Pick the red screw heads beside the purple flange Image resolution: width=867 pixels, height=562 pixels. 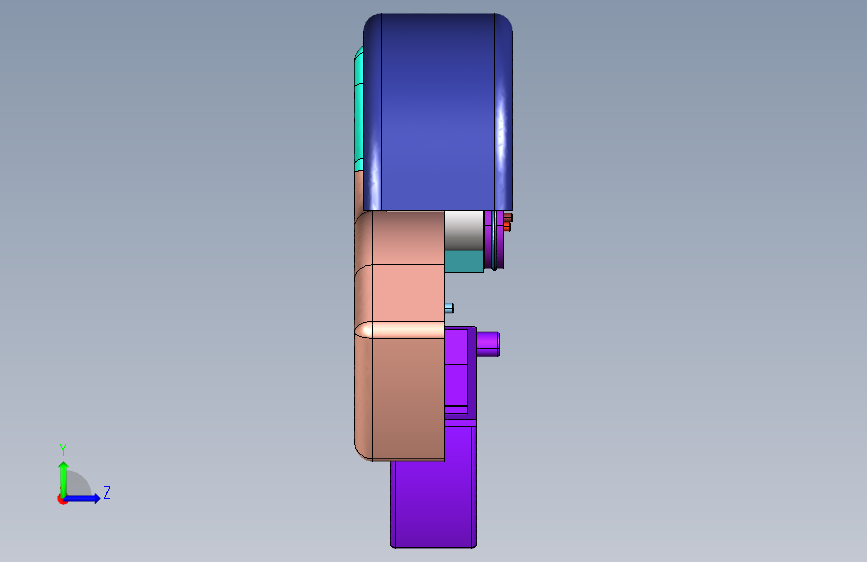coord(508,222)
